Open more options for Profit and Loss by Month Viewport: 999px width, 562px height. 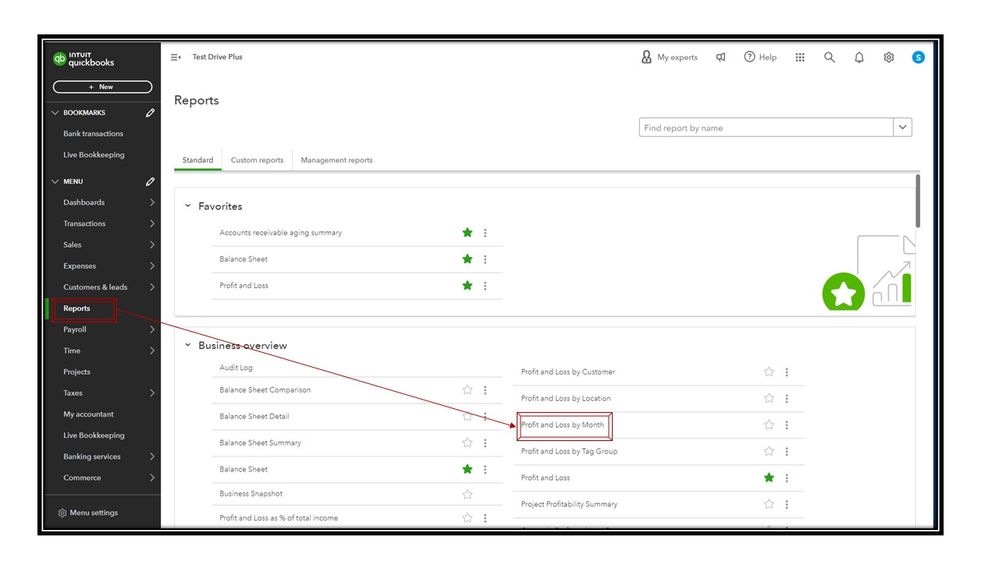coord(787,425)
